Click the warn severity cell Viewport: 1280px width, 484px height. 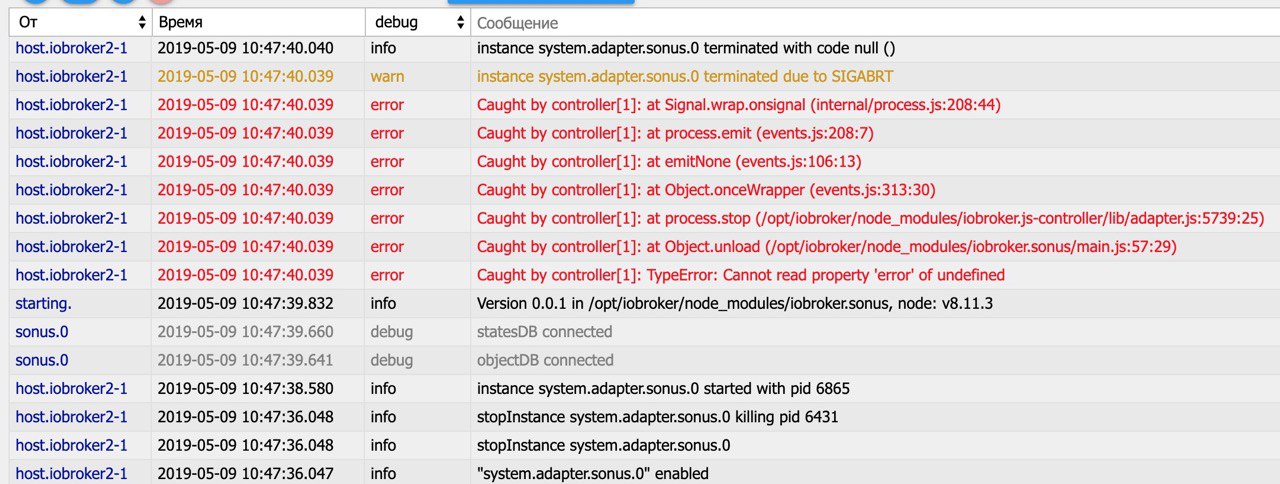(387, 76)
